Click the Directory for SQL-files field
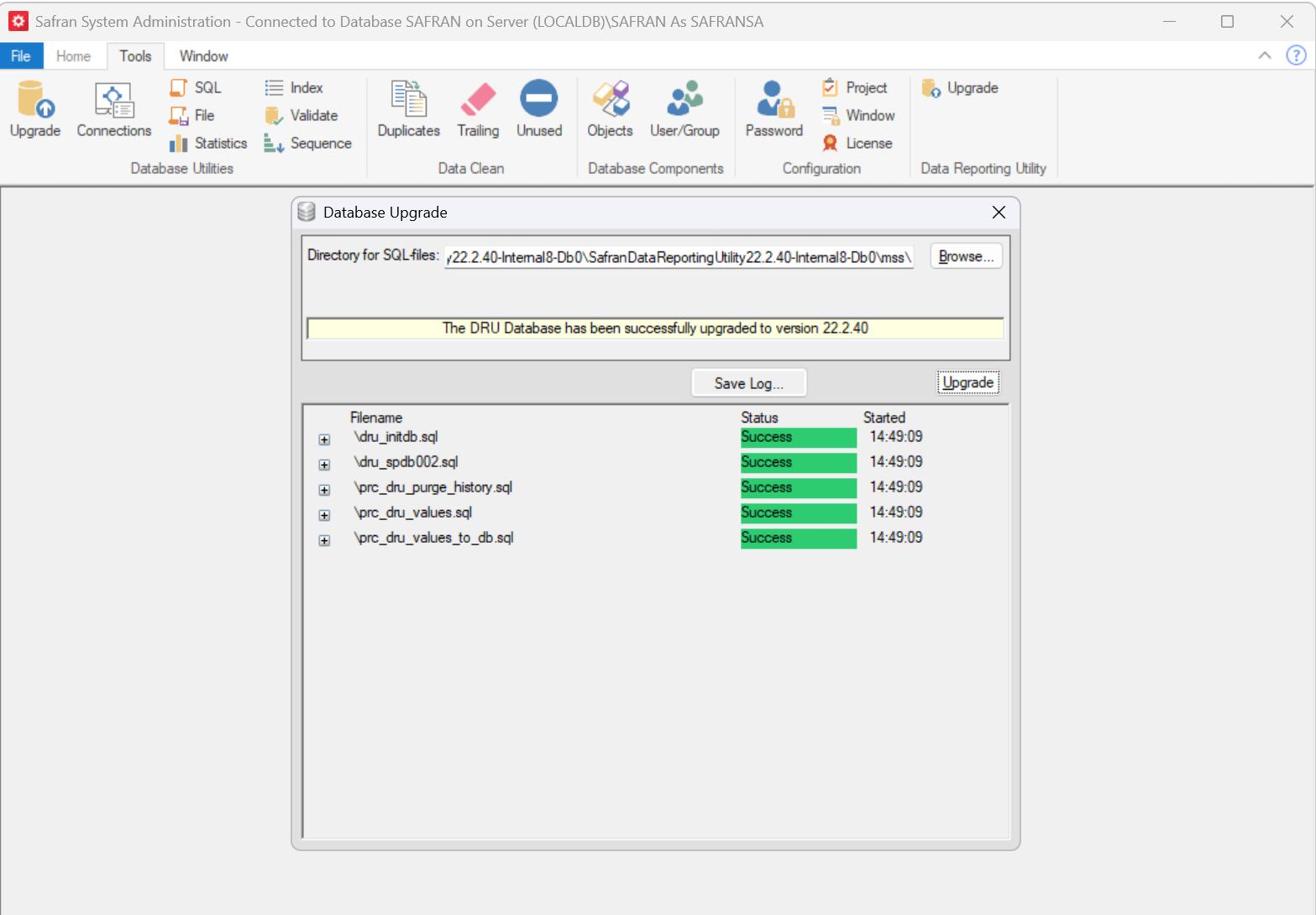 pos(679,257)
